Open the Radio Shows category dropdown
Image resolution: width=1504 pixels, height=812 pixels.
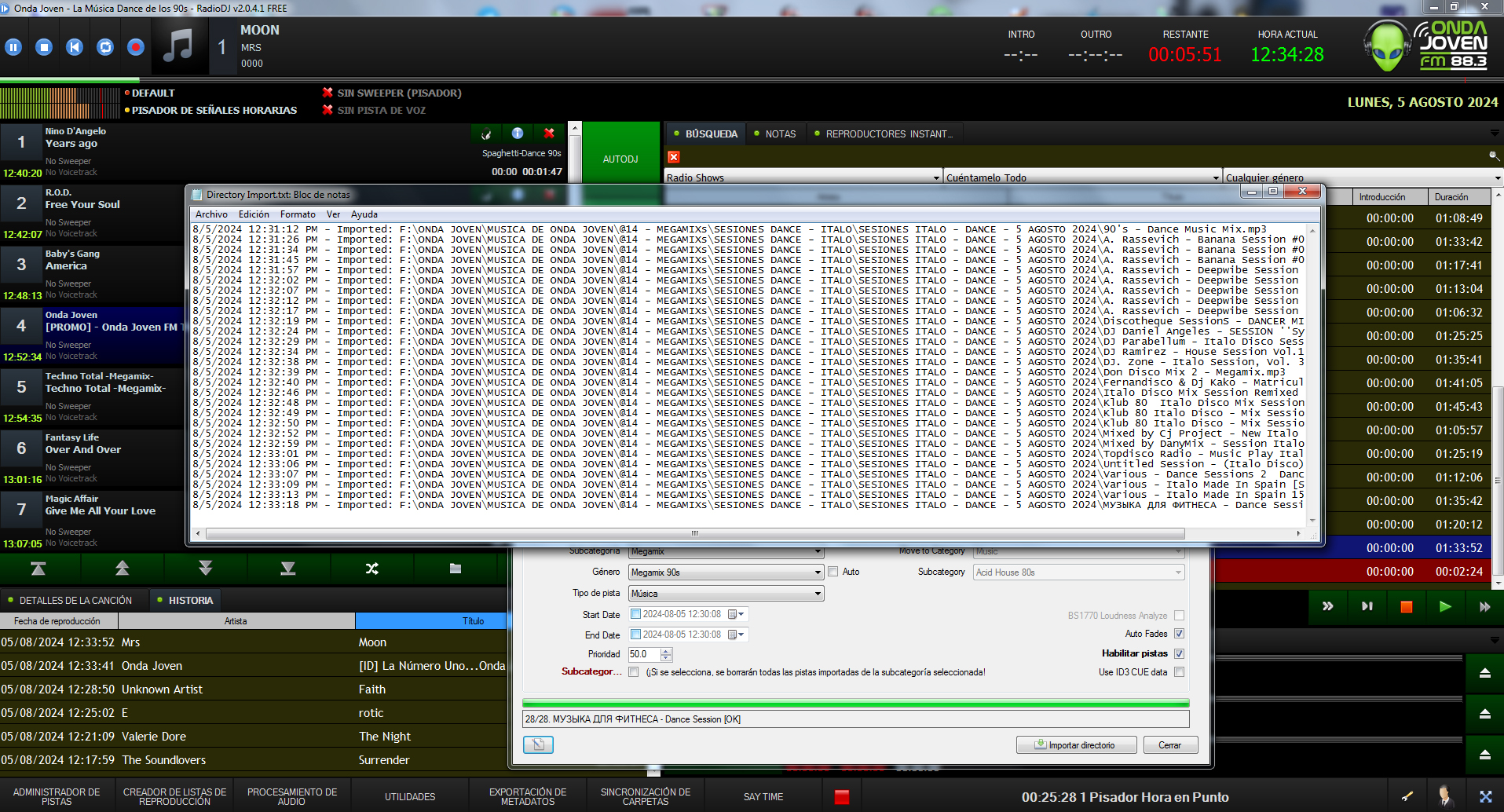coord(803,177)
